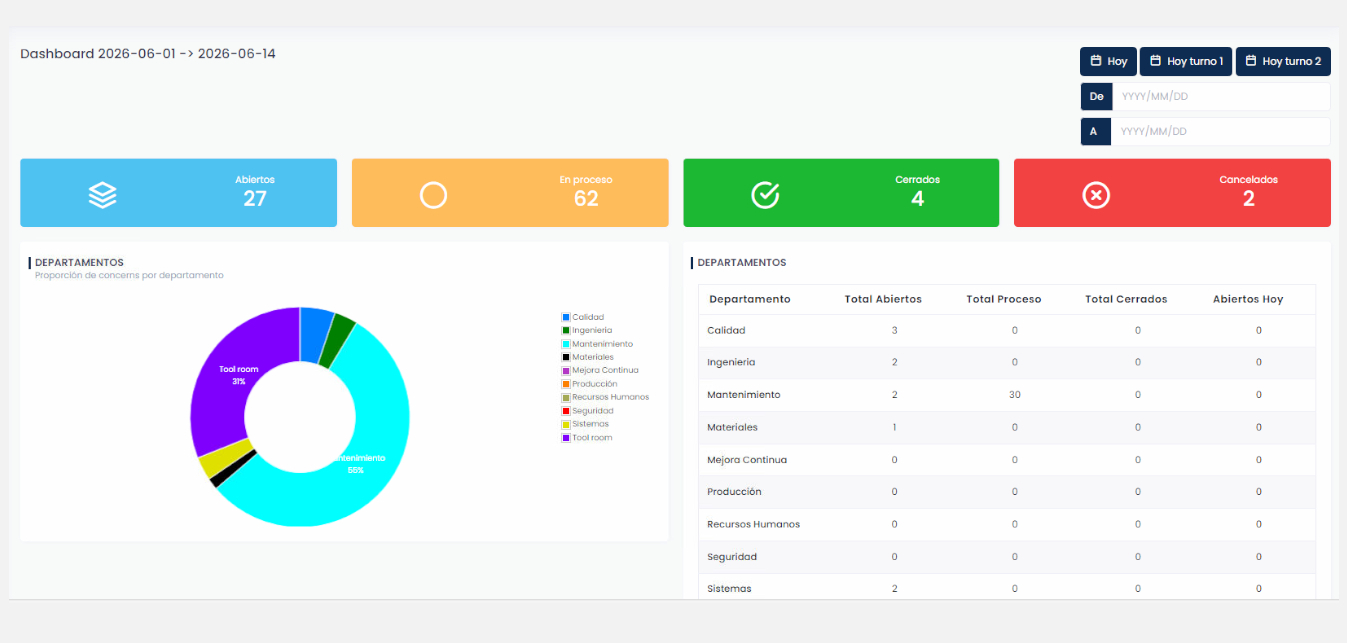Click the checkmark icon in Cerrados card
The image size is (1347, 643).
pyautogui.click(x=765, y=195)
